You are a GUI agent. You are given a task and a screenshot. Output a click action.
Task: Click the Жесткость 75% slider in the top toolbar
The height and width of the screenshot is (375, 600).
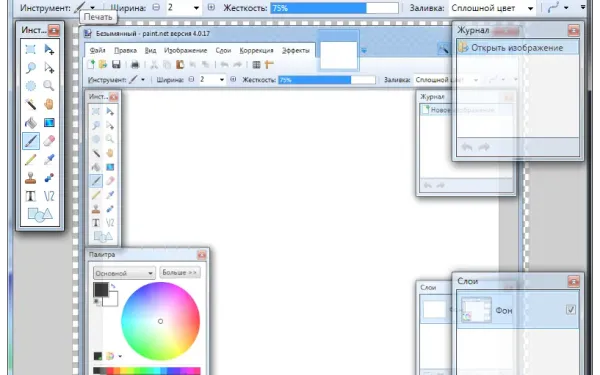tap(334, 8)
